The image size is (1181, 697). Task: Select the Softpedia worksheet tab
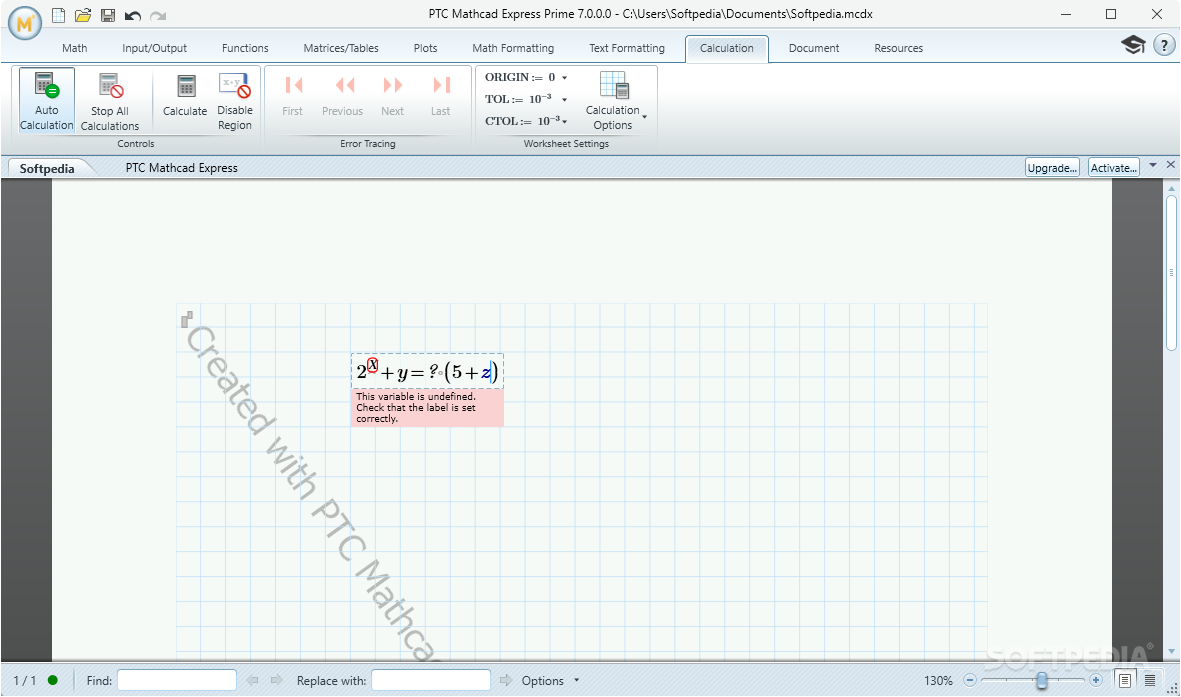[47, 168]
